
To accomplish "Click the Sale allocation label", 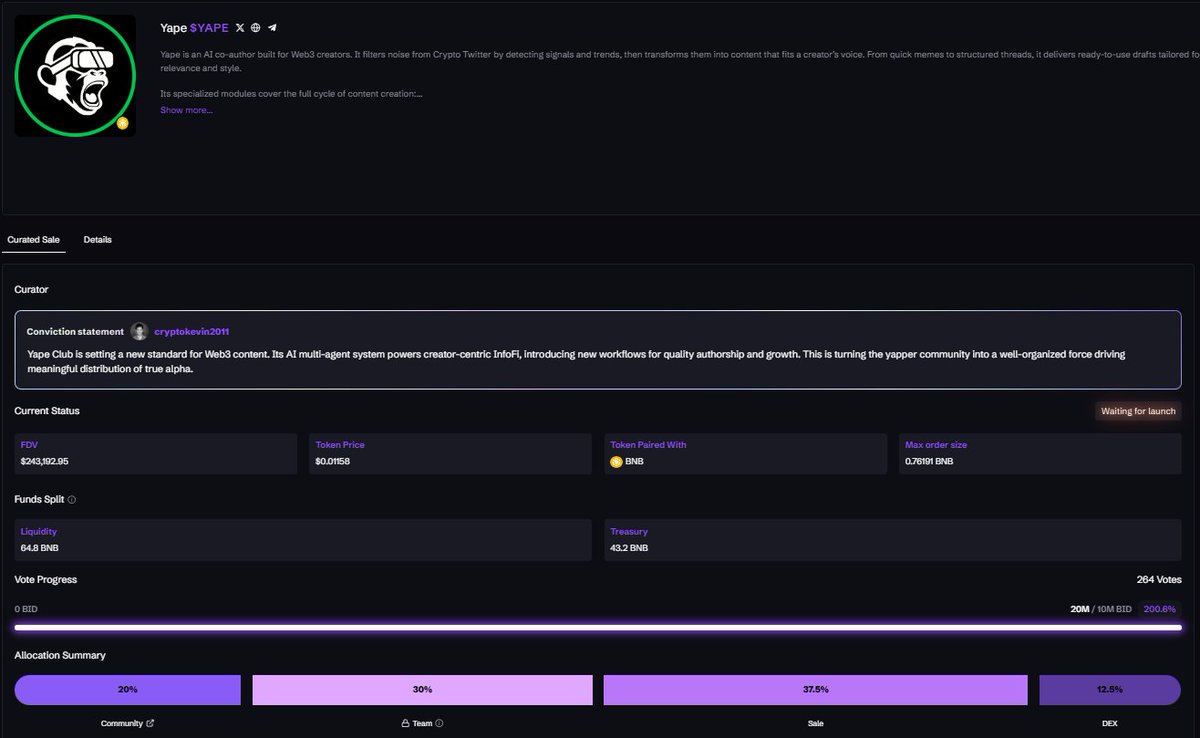I will 815,723.
